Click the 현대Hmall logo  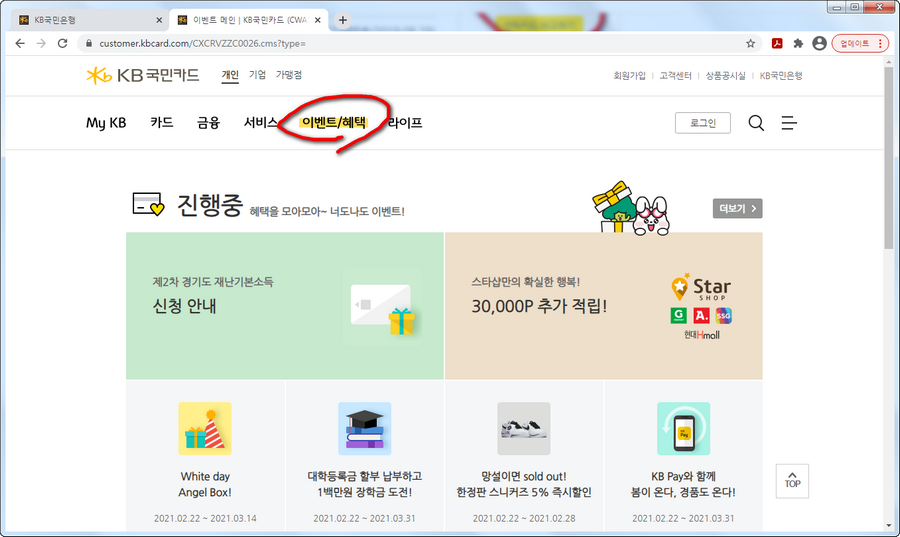(701, 334)
